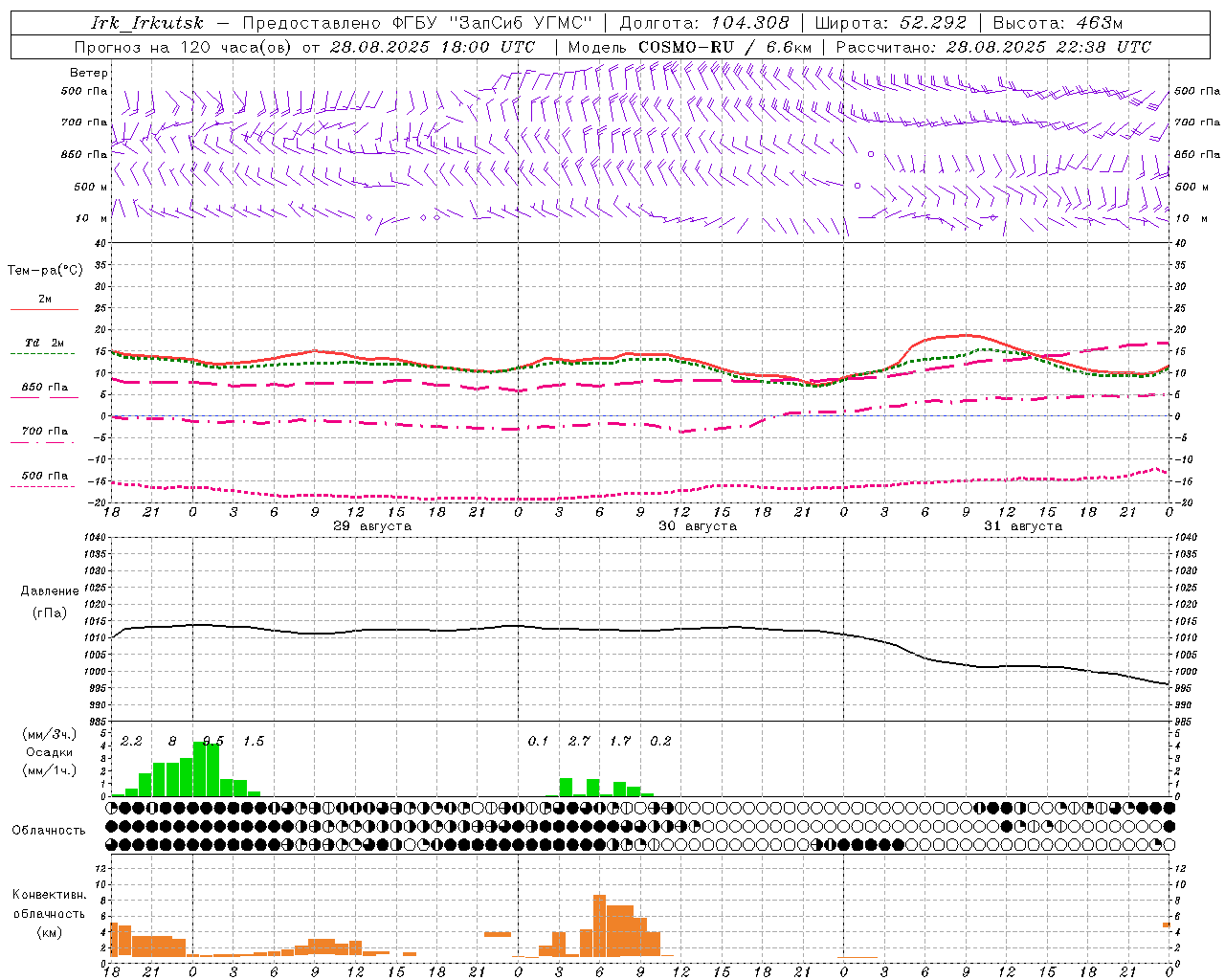The width and height of the screenshot is (1225, 980).
Task: Click the 29 августа date label
Action: [372, 526]
